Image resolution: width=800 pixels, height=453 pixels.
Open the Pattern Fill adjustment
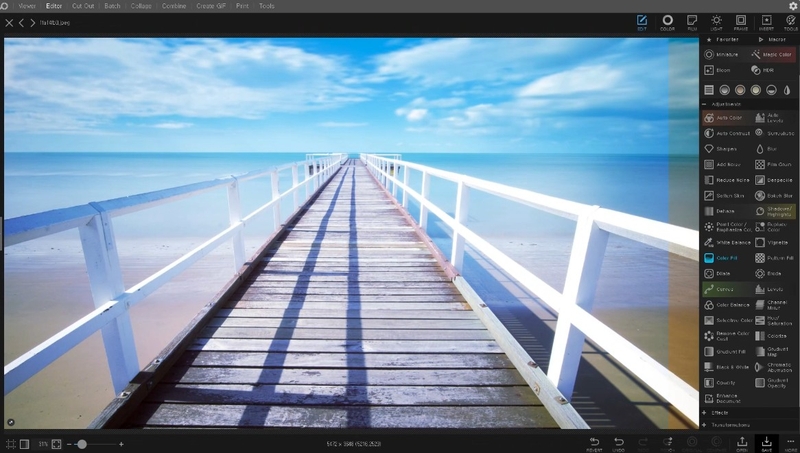point(774,258)
